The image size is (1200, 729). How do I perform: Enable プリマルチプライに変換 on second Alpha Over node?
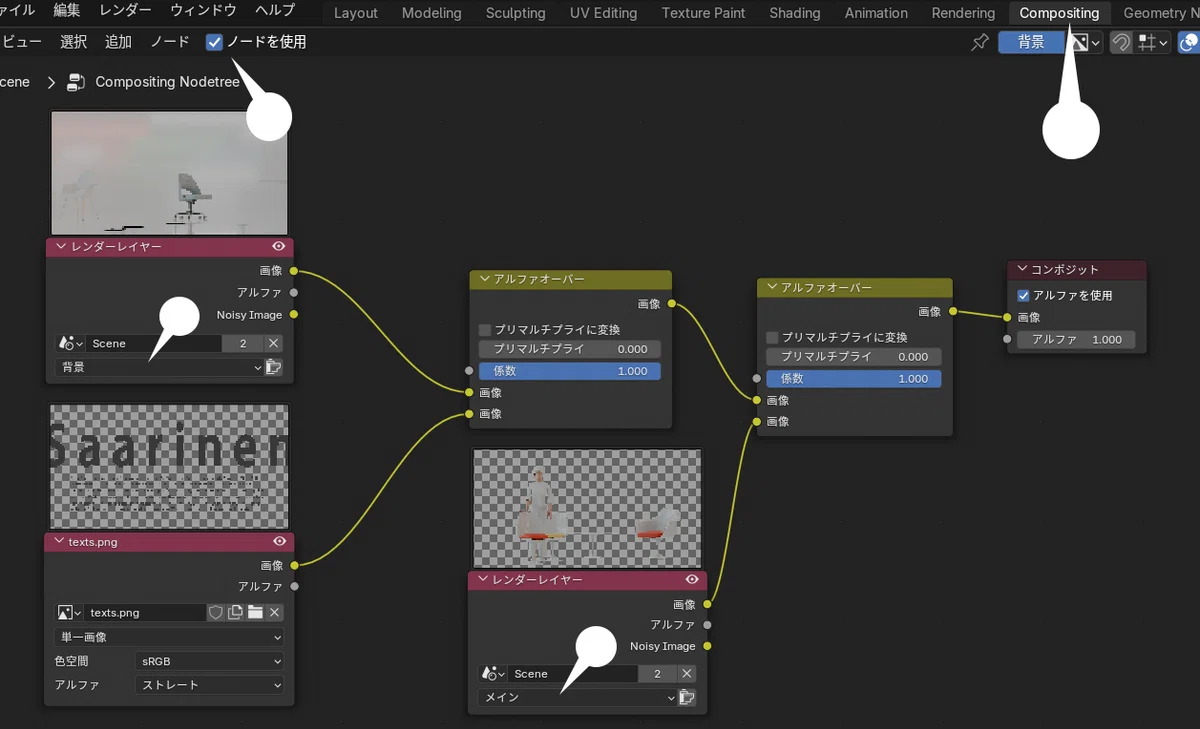point(772,337)
